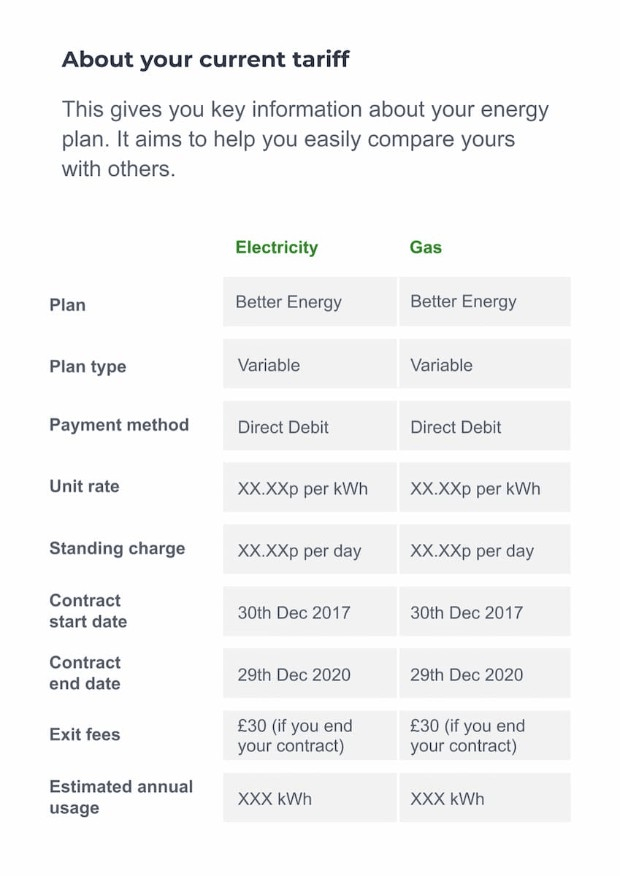This screenshot has height=876, width=620.
Task: Select the Electricity contract start date cell
Action: pos(309,612)
